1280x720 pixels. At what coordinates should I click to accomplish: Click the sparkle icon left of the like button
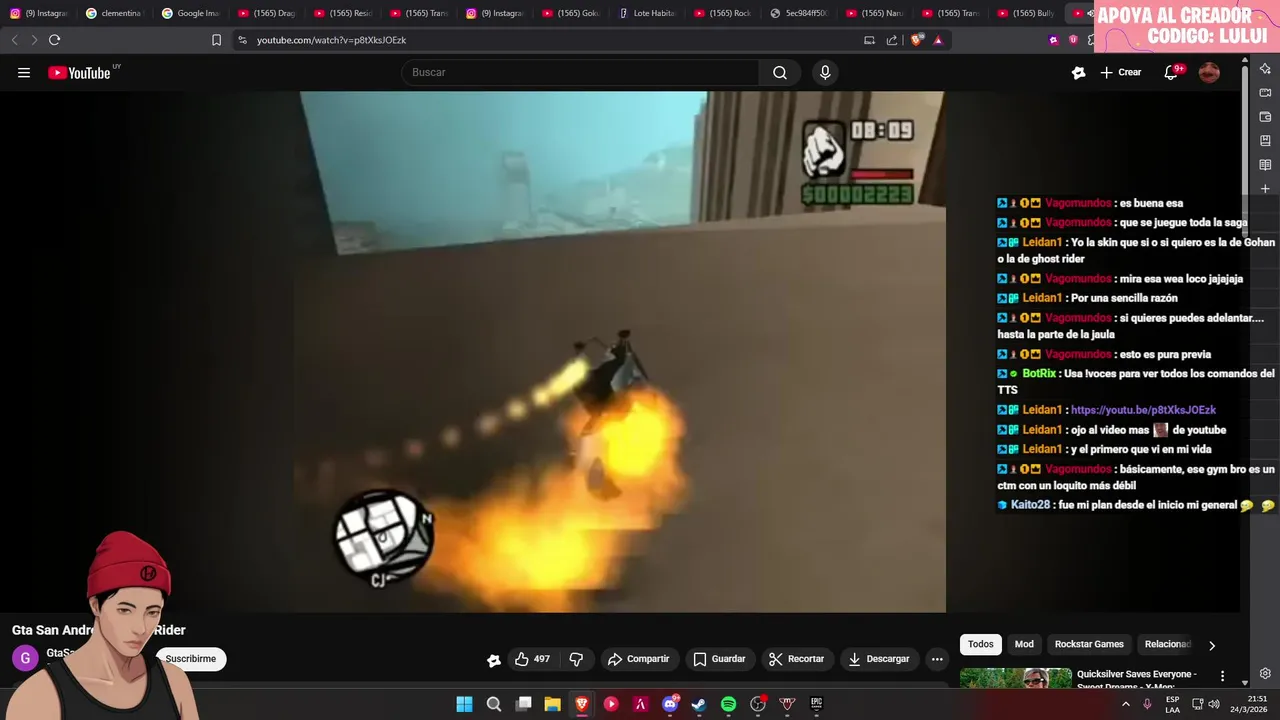click(493, 659)
